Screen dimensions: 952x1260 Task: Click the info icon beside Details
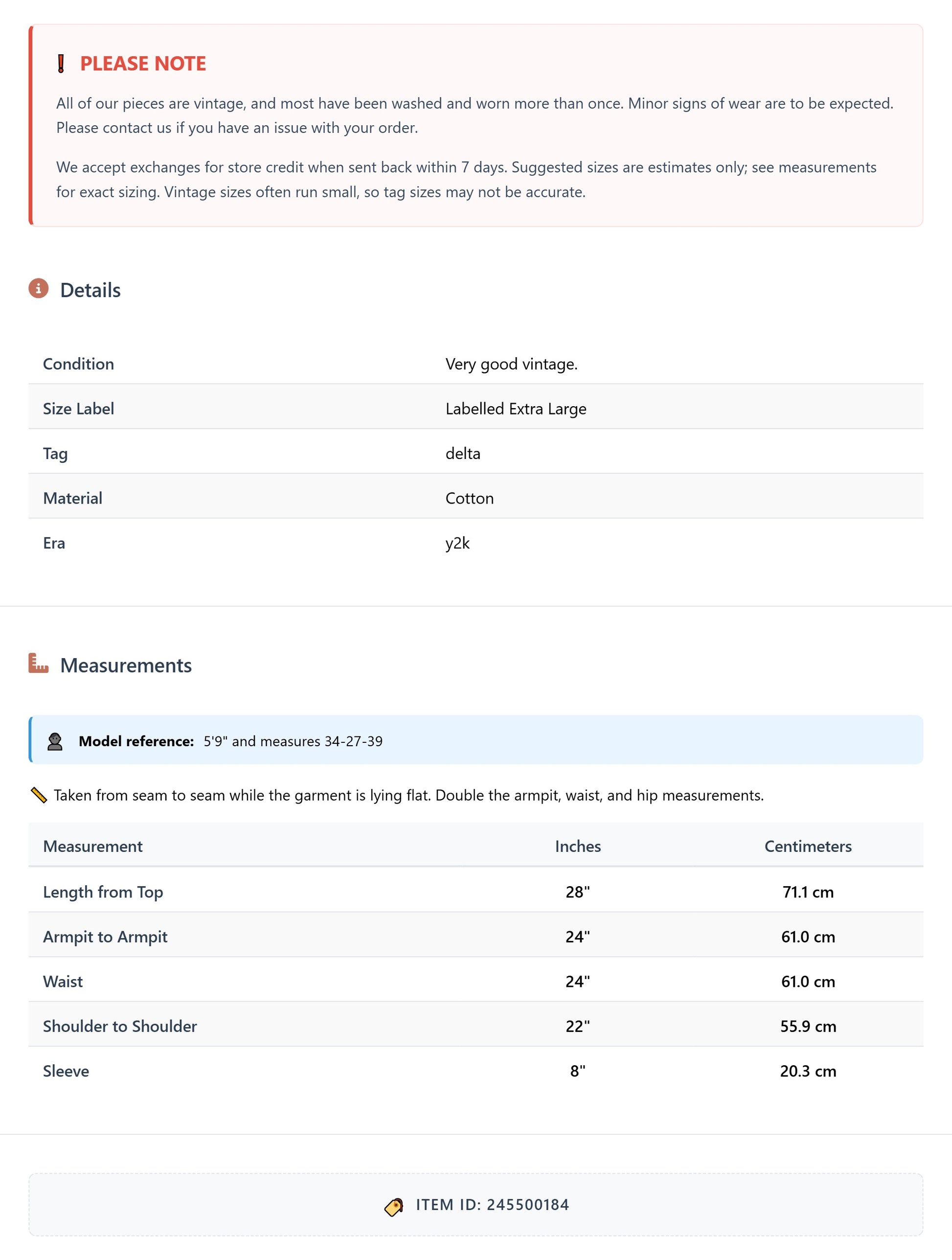click(x=39, y=289)
